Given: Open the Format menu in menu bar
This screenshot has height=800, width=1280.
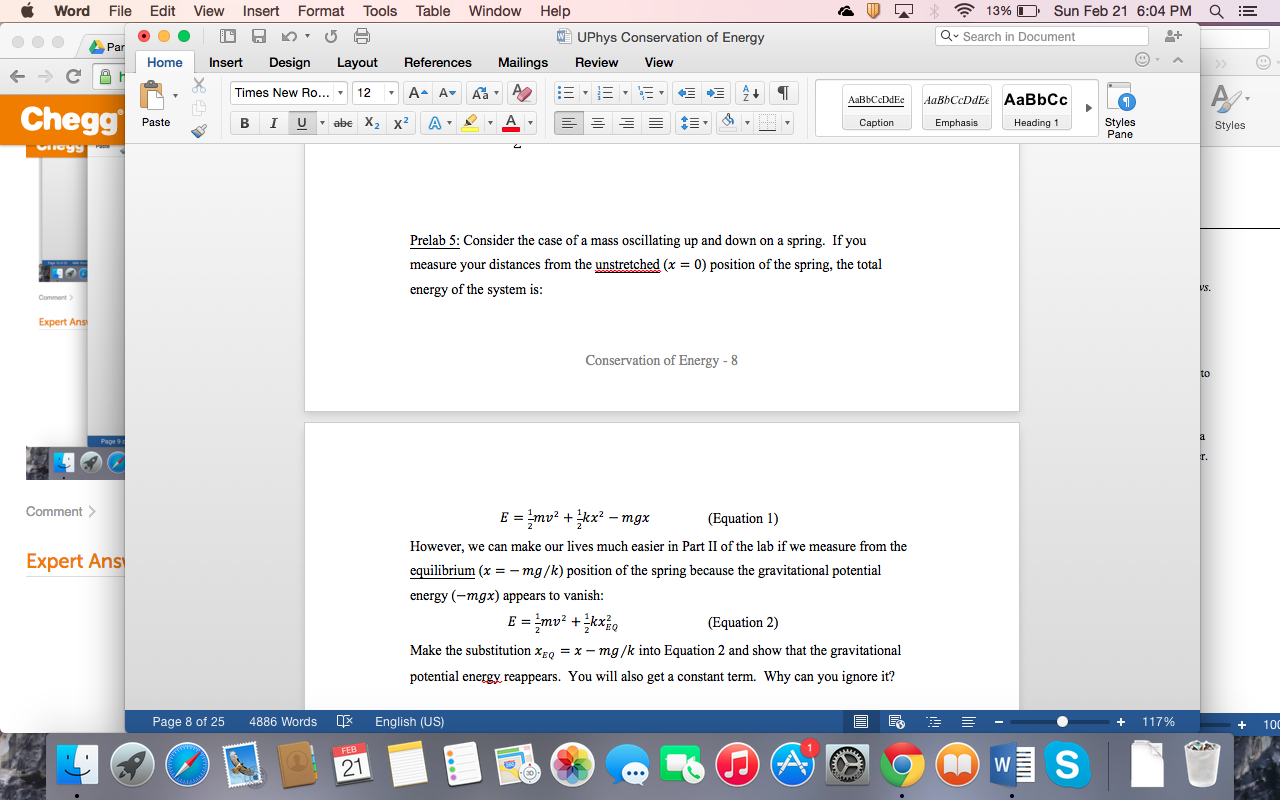Looking at the screenshot, I should (x=321, y=11).
